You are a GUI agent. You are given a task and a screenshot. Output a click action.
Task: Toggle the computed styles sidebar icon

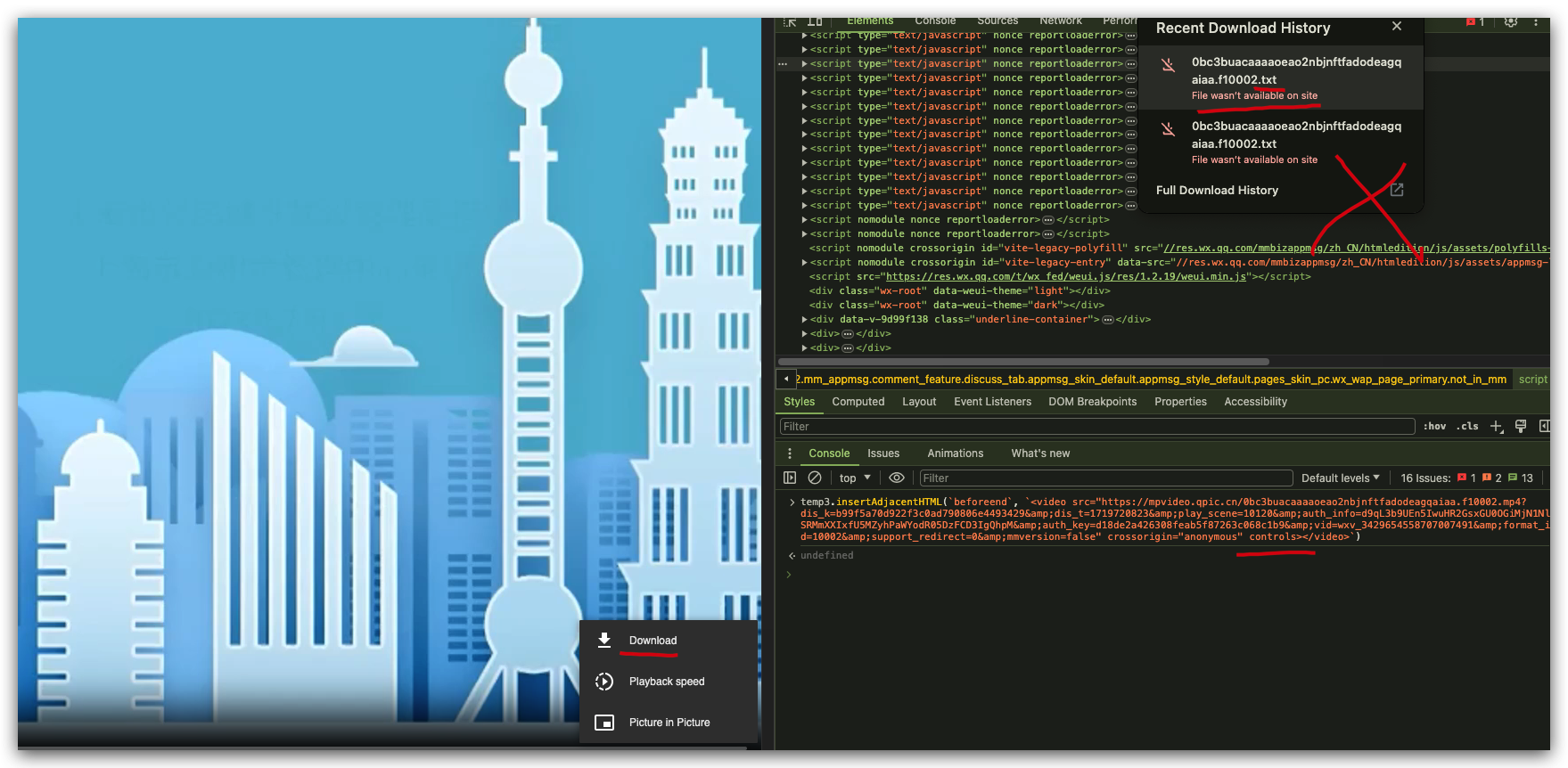point(1544,427)
